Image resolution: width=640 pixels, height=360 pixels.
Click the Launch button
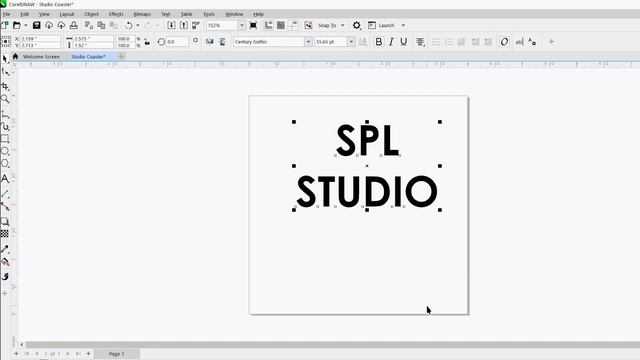pos(382,25)
